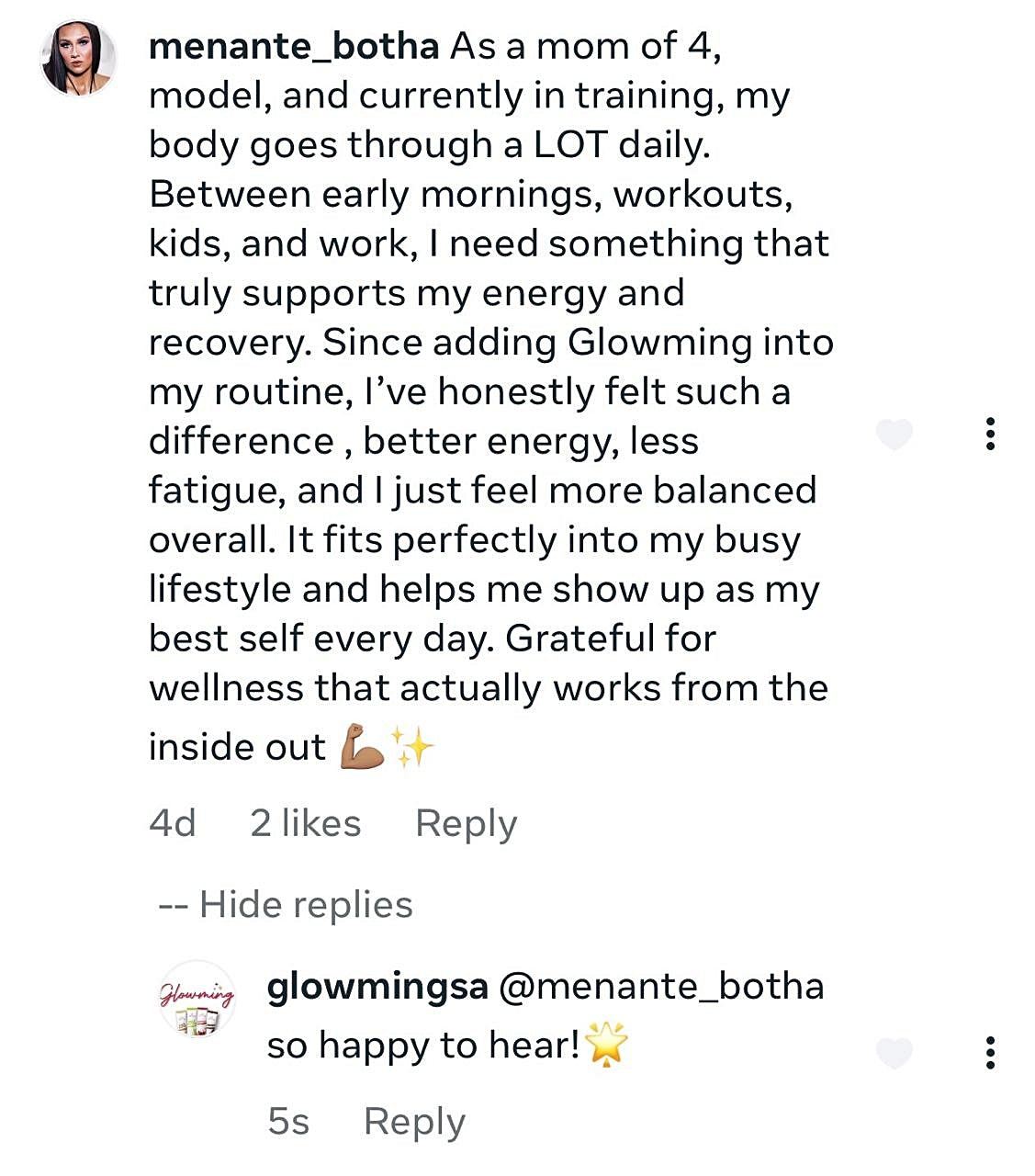Open menante_botha's profile picture
The height and width of the screenshot is (1176, 1035).
78,58
